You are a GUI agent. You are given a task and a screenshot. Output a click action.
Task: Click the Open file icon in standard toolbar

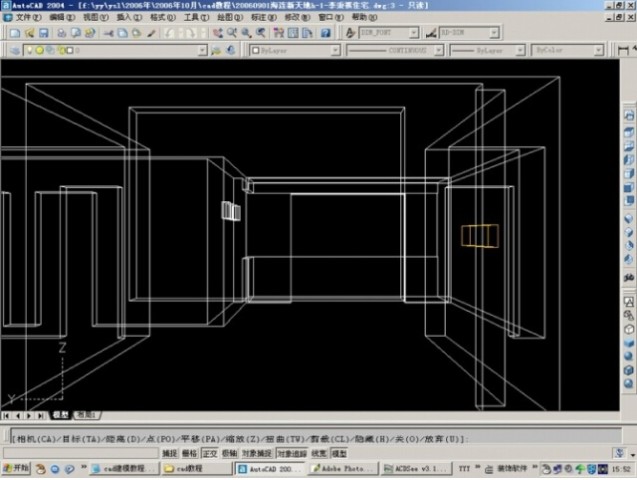[x=29, y=33]
